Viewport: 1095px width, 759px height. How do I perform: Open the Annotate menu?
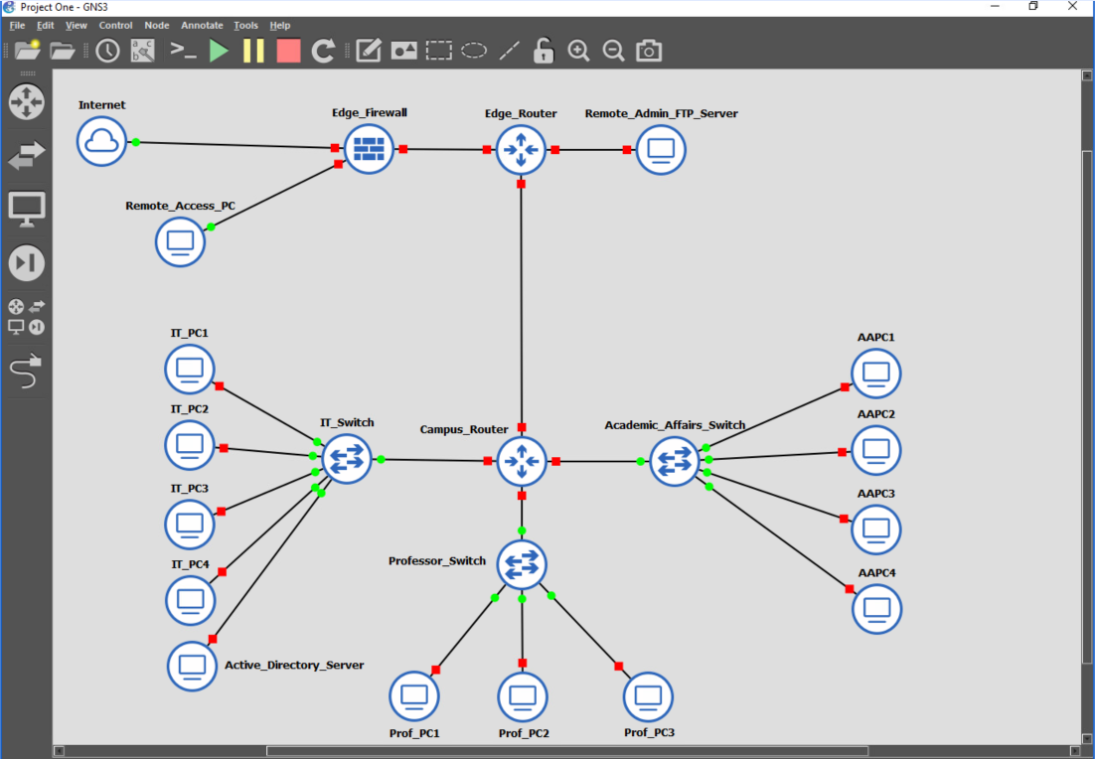201,25
